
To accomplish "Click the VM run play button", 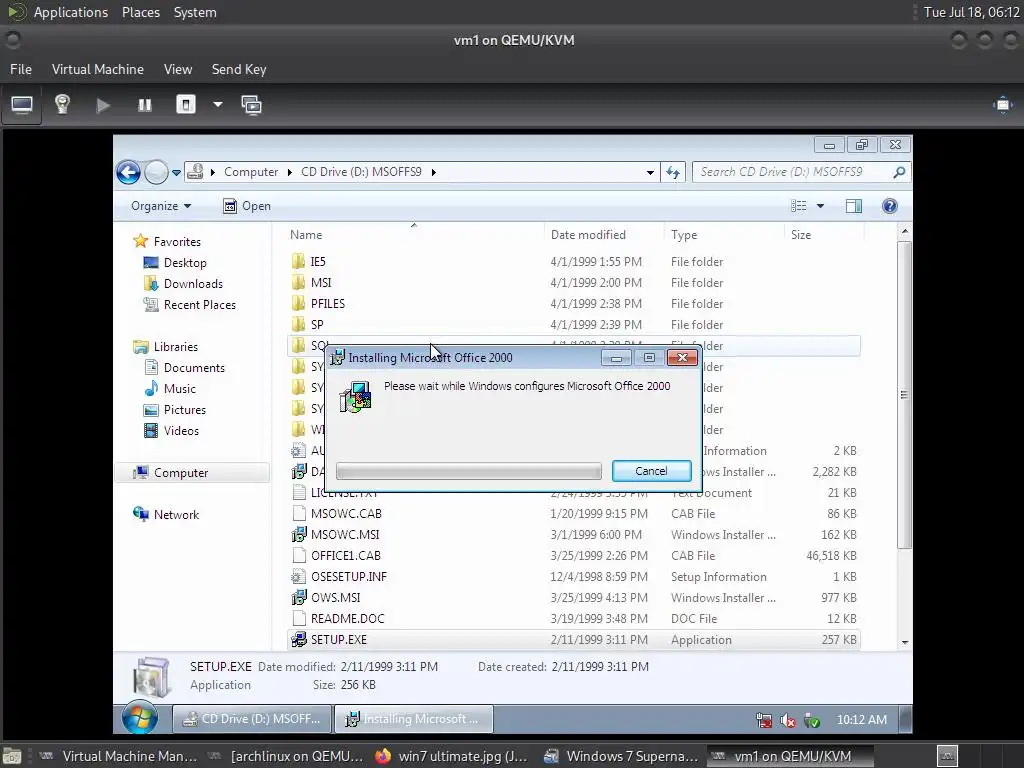I will point(103,105).
